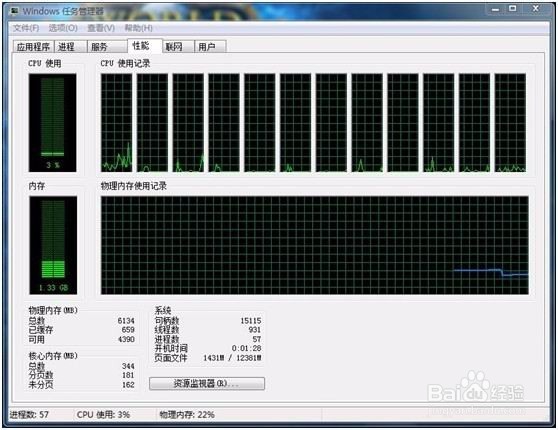The image size is (558, 430).
Task: Click the 资源监视器(R)... button
Action: [207, 384]
